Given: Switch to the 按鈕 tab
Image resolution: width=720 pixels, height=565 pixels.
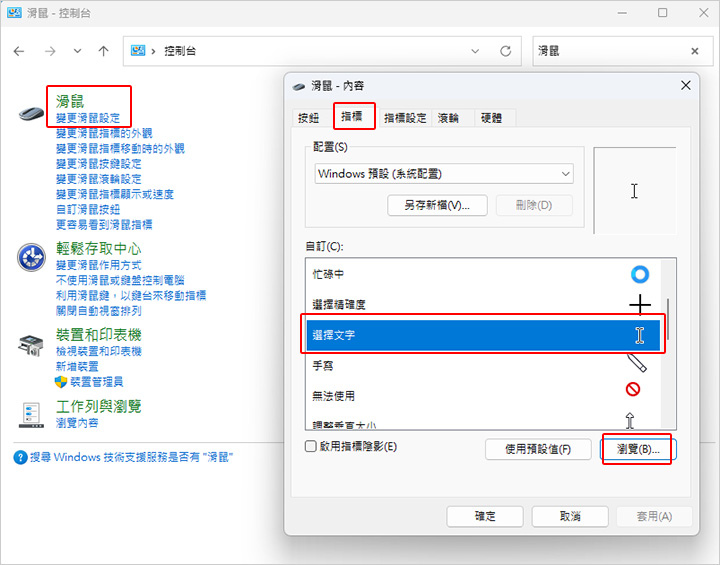Looking at the screenshot, I should (308, 118).
